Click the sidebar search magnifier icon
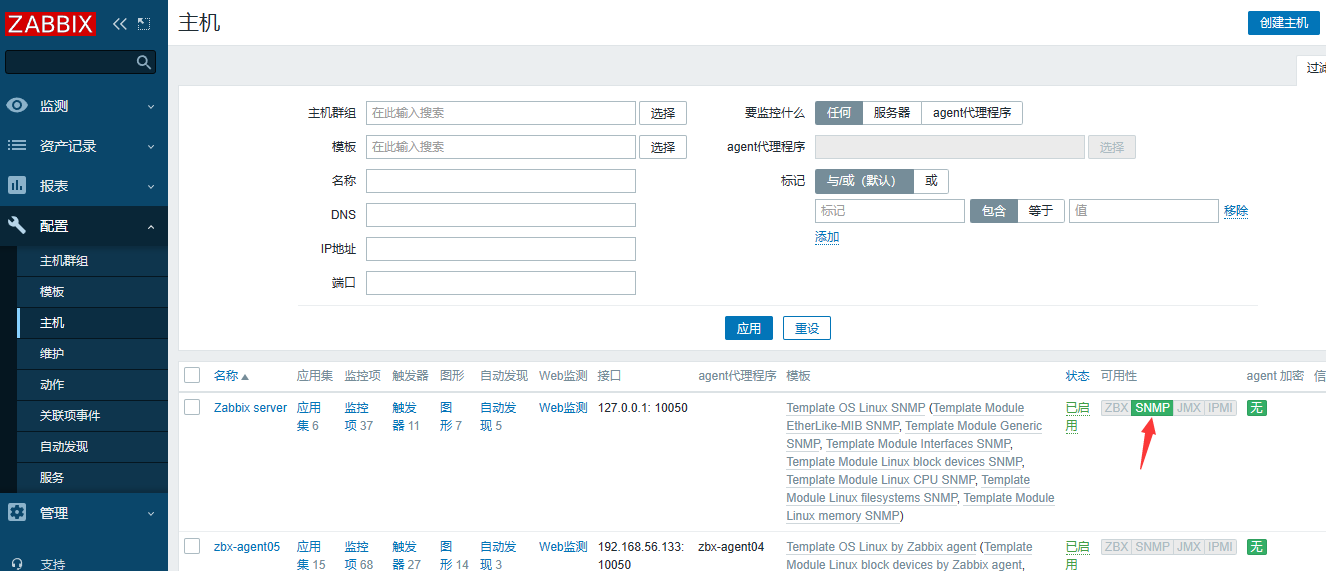Viewport: 1326px width, 571px height. pos(144,62)
